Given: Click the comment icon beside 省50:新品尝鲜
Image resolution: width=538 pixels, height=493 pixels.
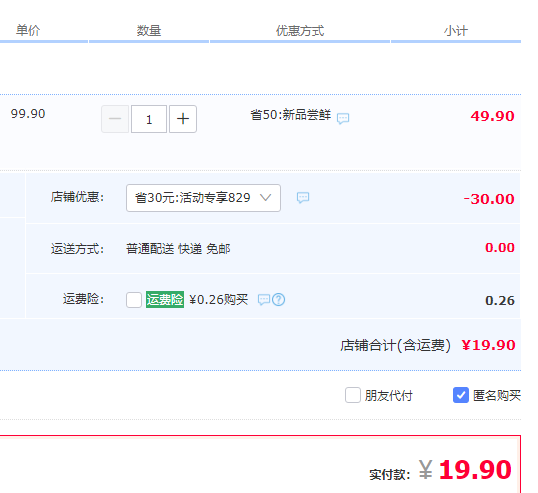Looking at the screenshot, I should pos(343,118).
